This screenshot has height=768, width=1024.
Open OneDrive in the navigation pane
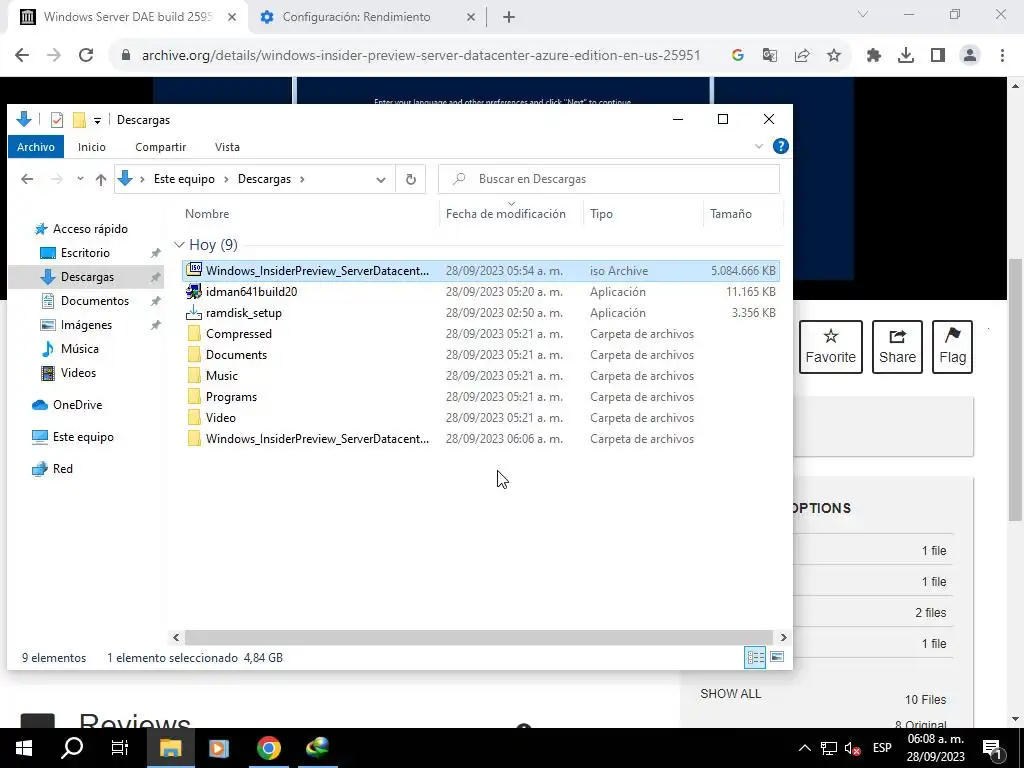(x=77, y=405)
